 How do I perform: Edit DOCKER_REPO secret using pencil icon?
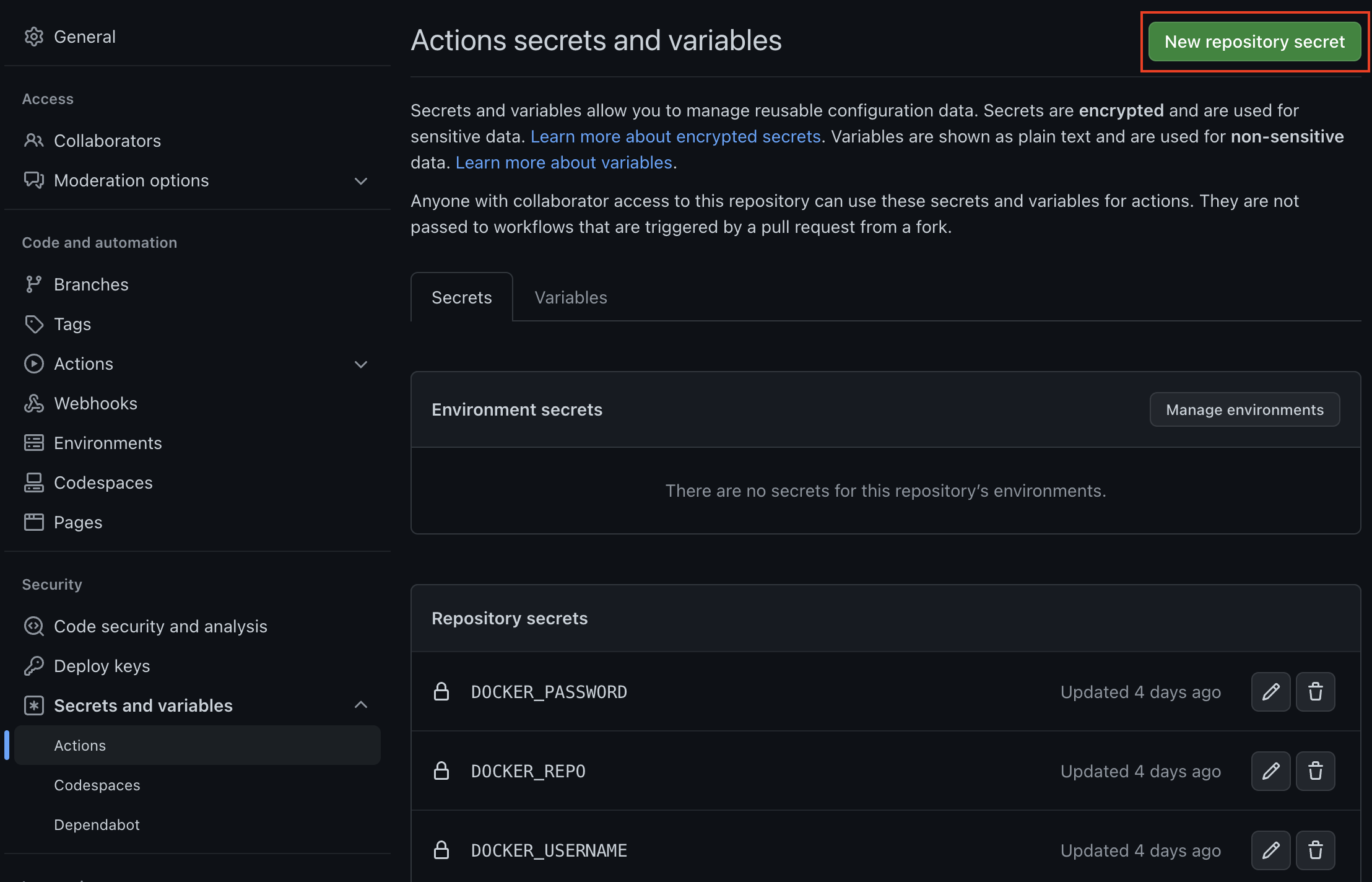coord(1270,771)
